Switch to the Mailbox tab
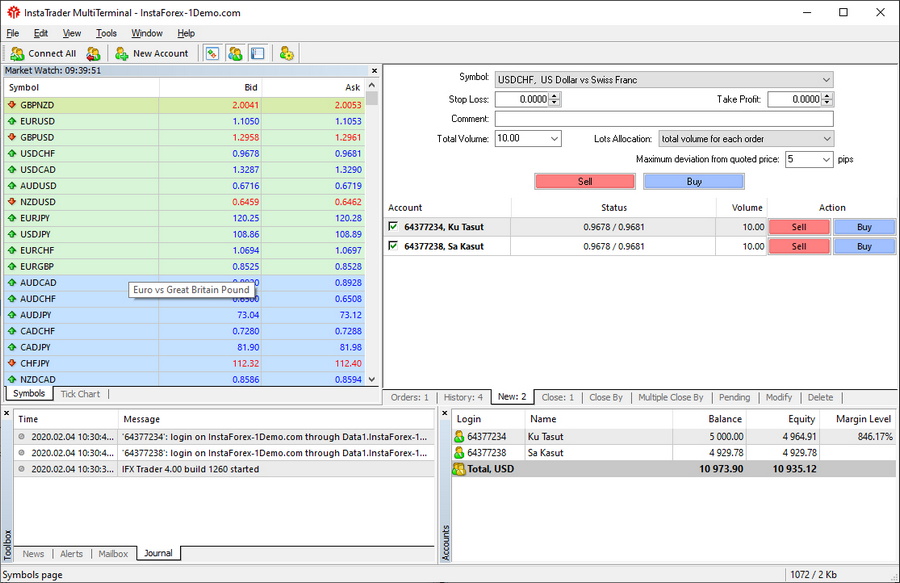This screenshot has width=900, height=583. [x=113, y=553]
